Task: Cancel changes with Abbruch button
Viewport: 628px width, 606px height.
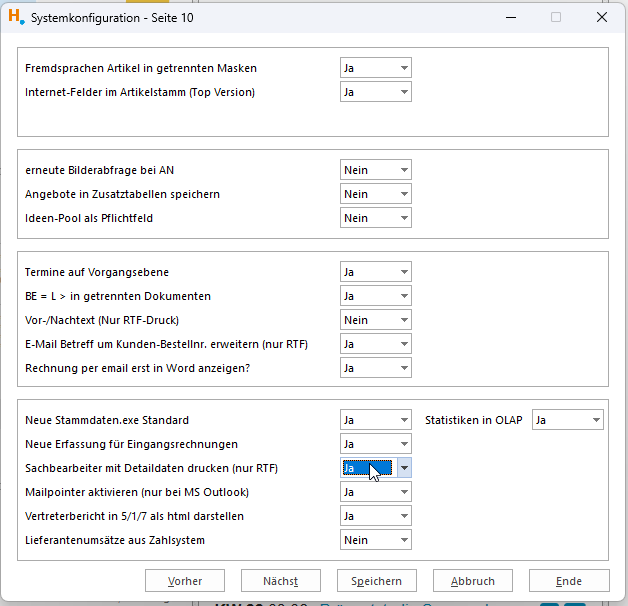Action: tap(473, 581)
